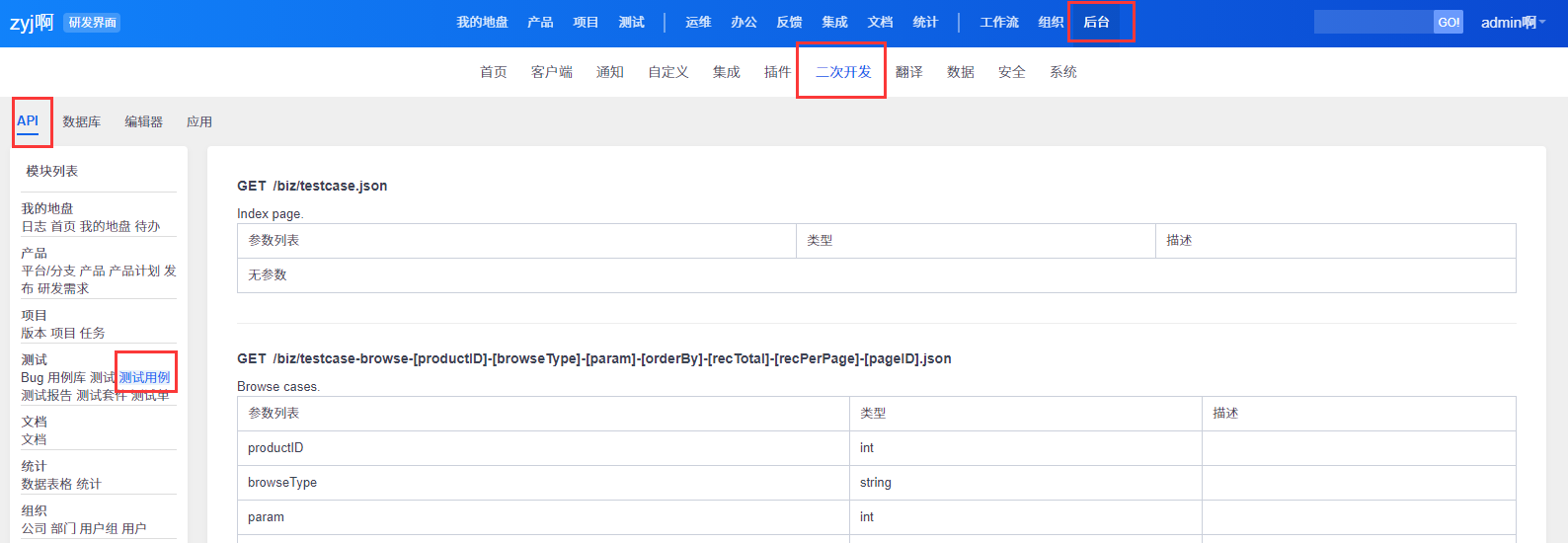The width and height of the screenshot is (1568, 543).
Task: Open the 系统 submenu item
Action: point(1062,72)
